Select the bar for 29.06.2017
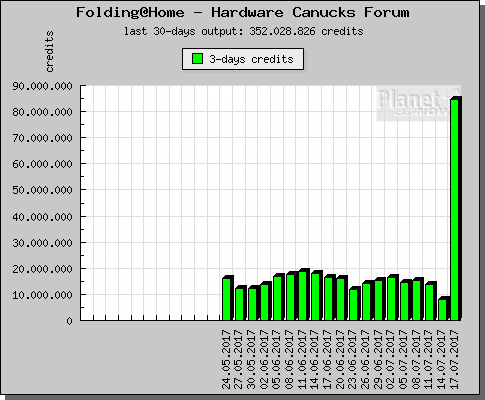The height and width of the screenshot is (400, 485). [x=380, y=299]
